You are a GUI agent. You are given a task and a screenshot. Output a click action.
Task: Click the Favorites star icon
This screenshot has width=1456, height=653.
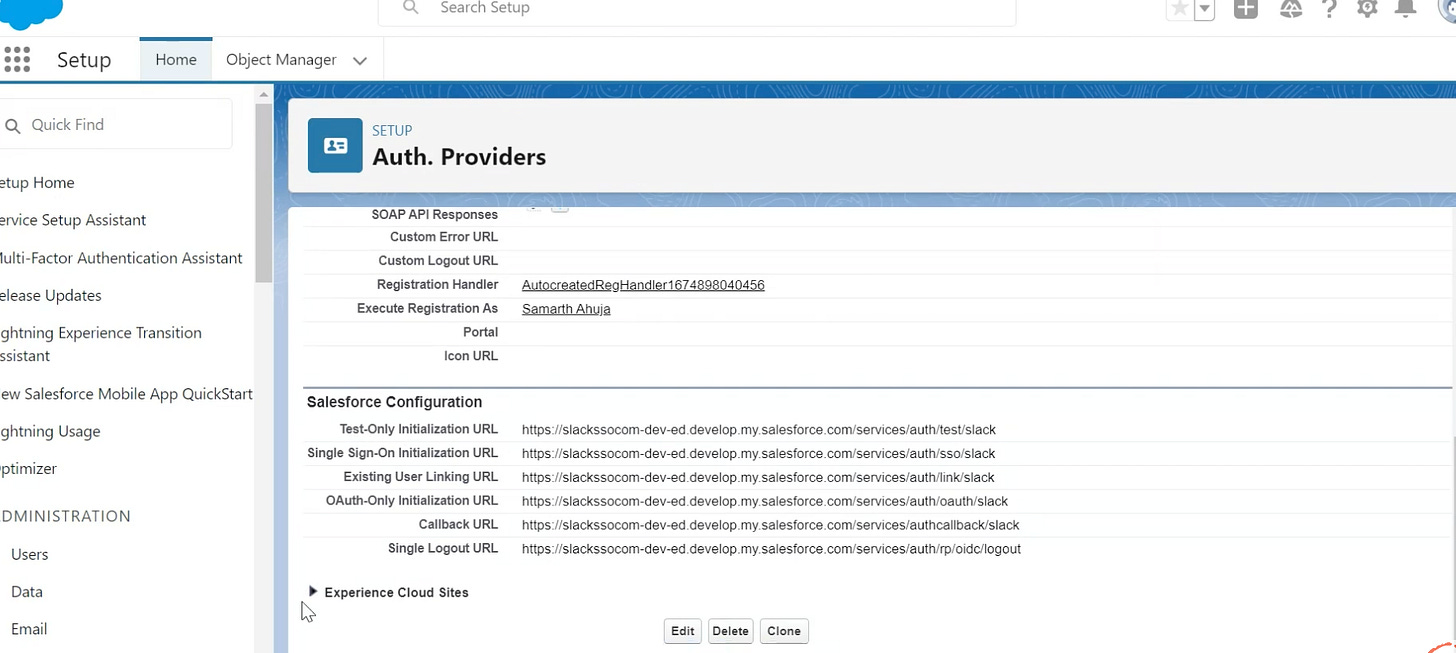(1180, 8)
